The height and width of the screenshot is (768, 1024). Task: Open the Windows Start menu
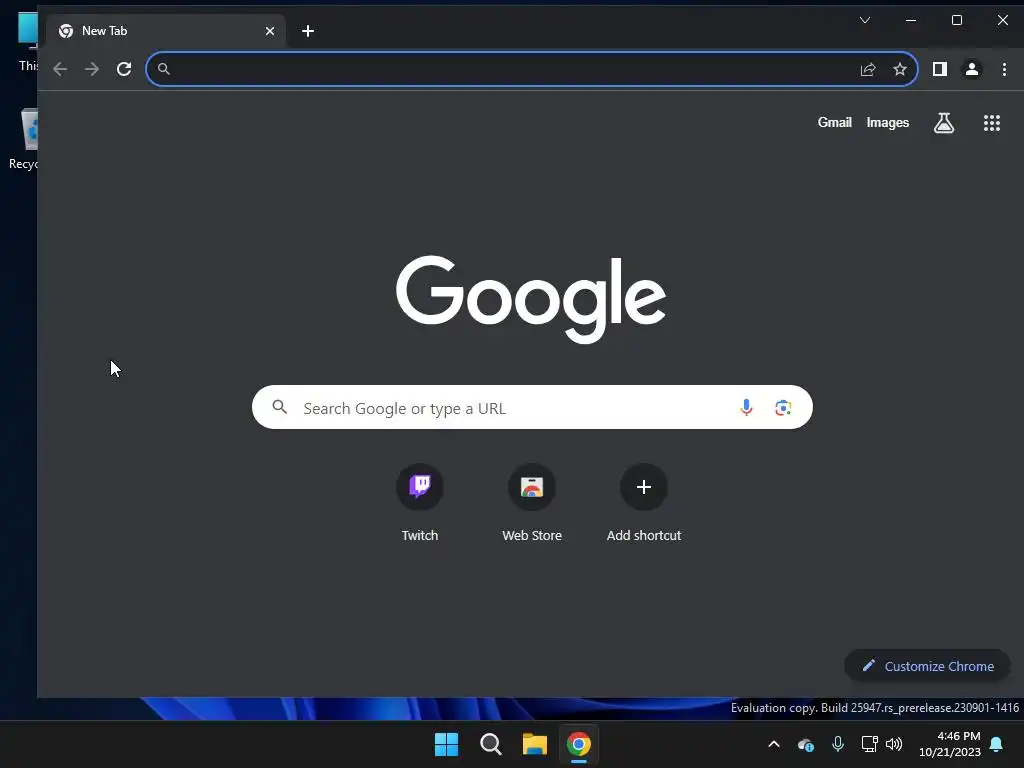coord(447,744)
